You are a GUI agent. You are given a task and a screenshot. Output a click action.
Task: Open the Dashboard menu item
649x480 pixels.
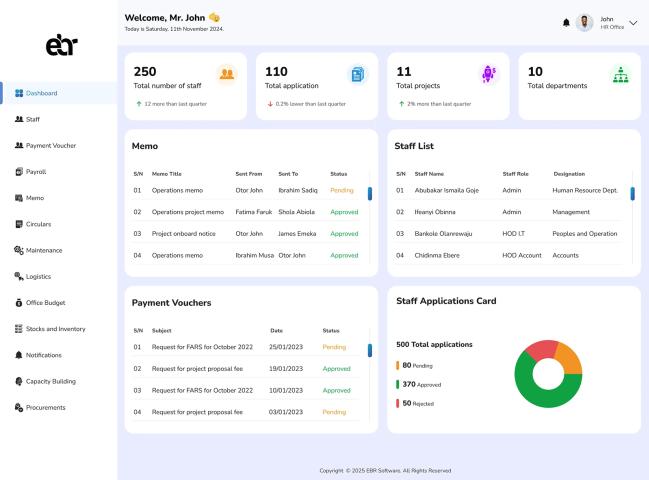coord(41,93)
